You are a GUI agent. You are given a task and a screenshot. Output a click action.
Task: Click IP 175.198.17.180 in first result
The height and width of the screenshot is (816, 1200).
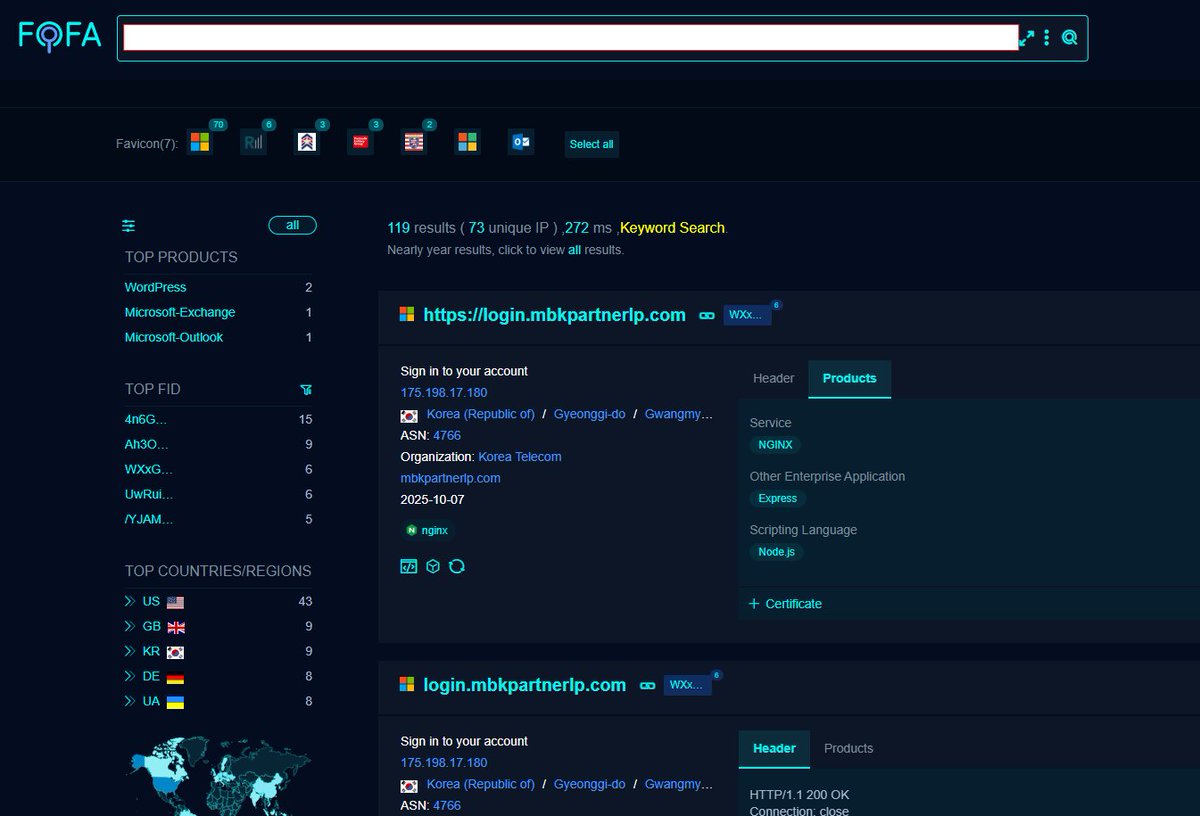pyautogui.click(x=444, y=393)
